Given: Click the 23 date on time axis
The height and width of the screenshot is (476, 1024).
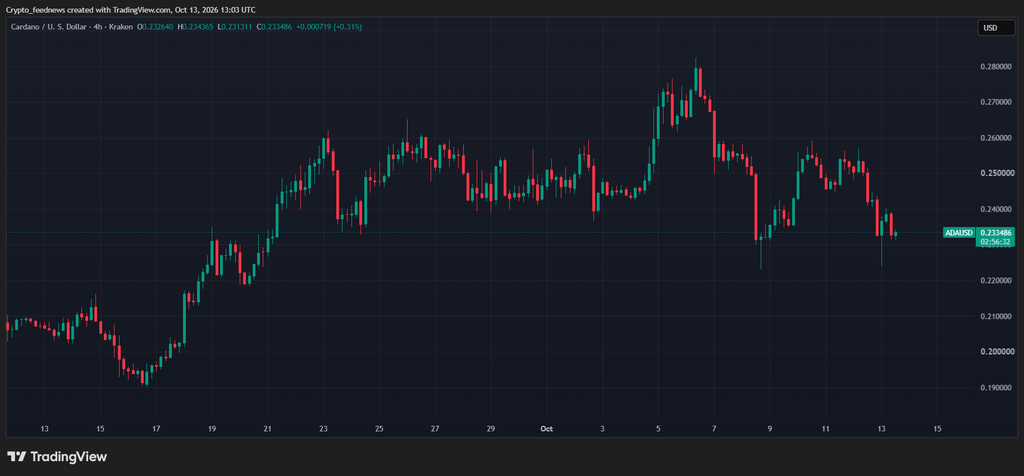Looking at the screenshot, I should [x=323, y=429].
